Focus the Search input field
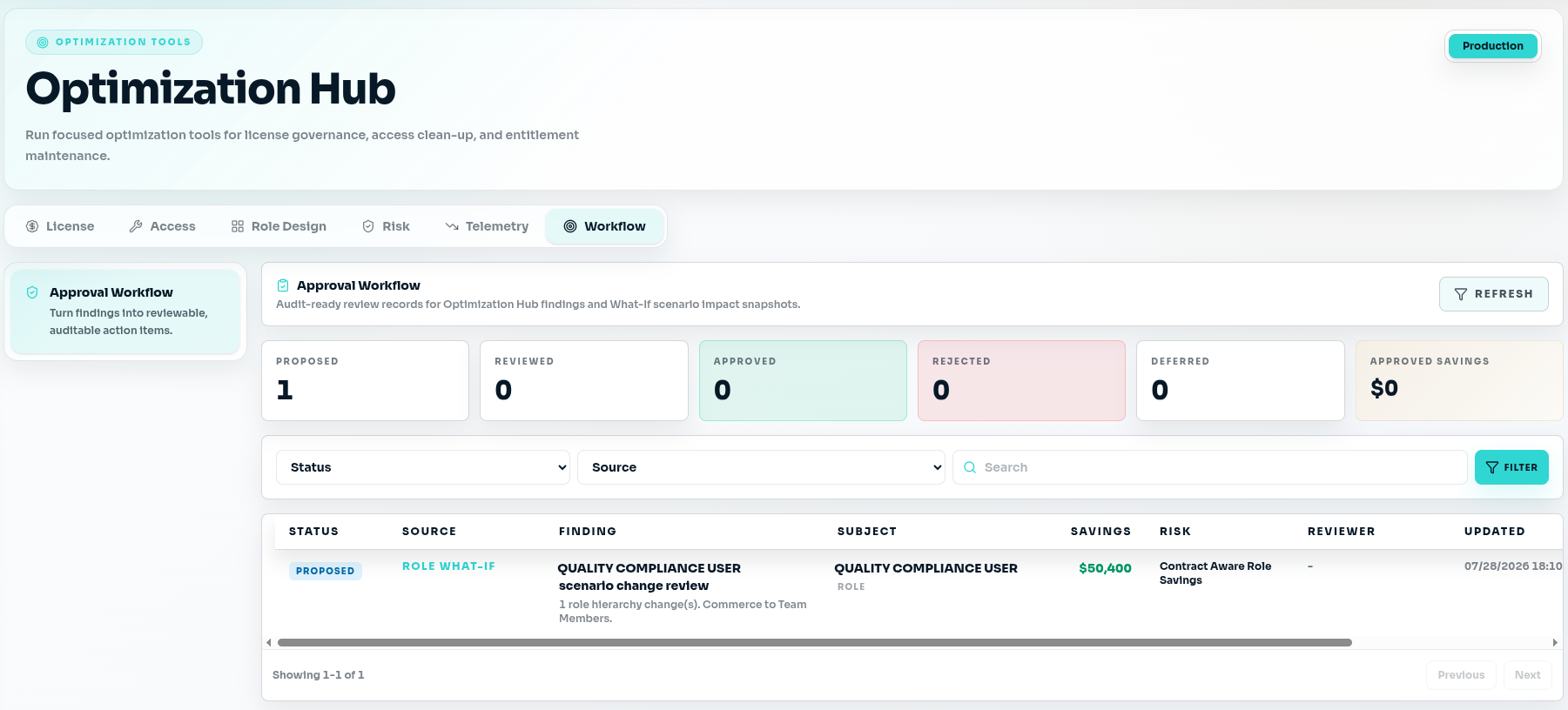Image resolution: width=1568 pixels, height=710 pixels. [1210, 467]
